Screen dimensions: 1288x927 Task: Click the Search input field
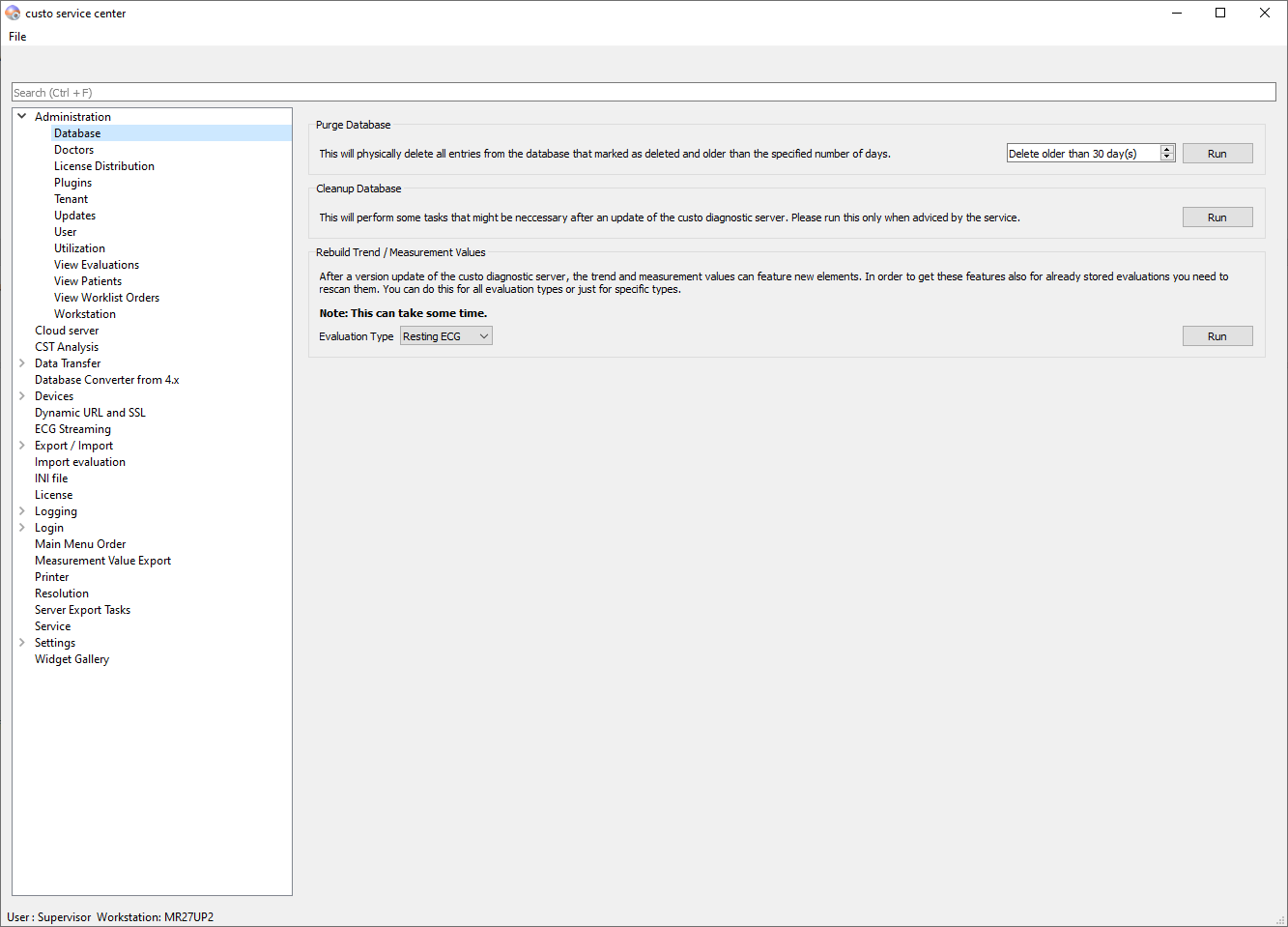click(644, 93)
